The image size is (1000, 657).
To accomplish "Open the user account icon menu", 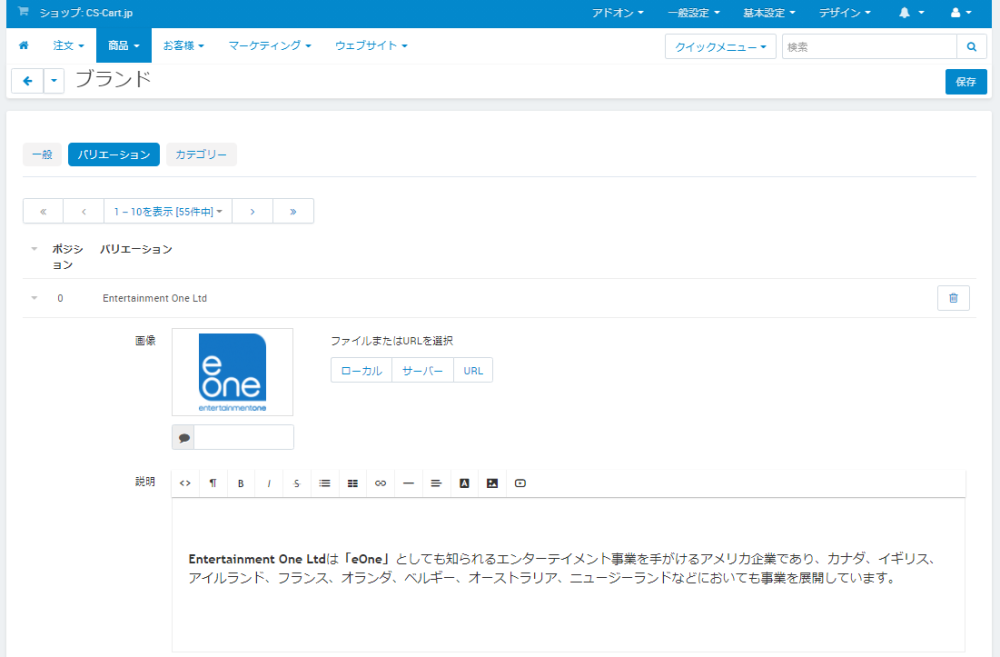I will click(961, 12).
